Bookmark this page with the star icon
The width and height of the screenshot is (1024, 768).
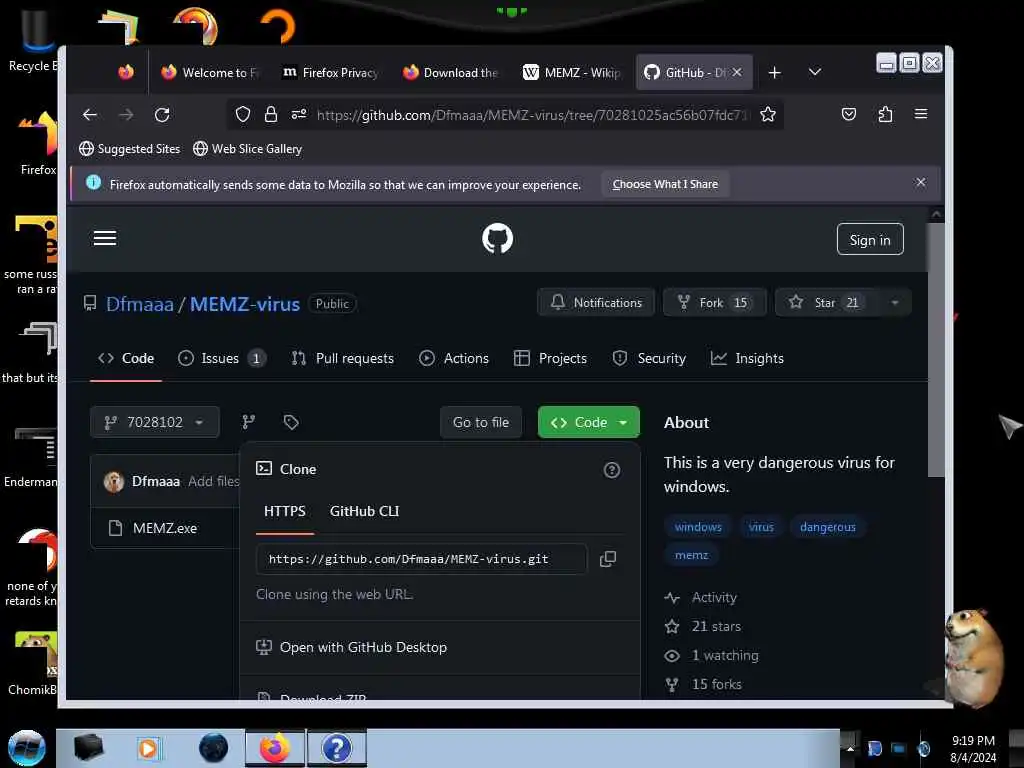click(x=768, y=115)
